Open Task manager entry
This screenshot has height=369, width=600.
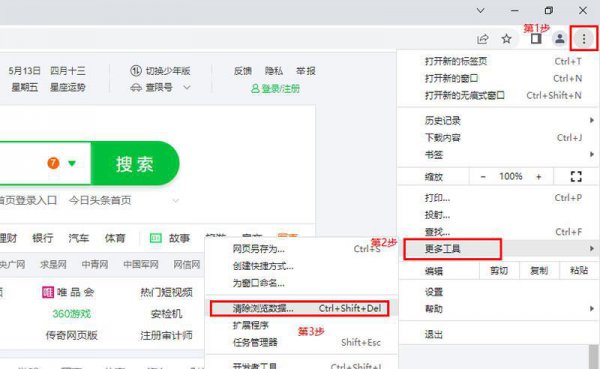[301, 343]
